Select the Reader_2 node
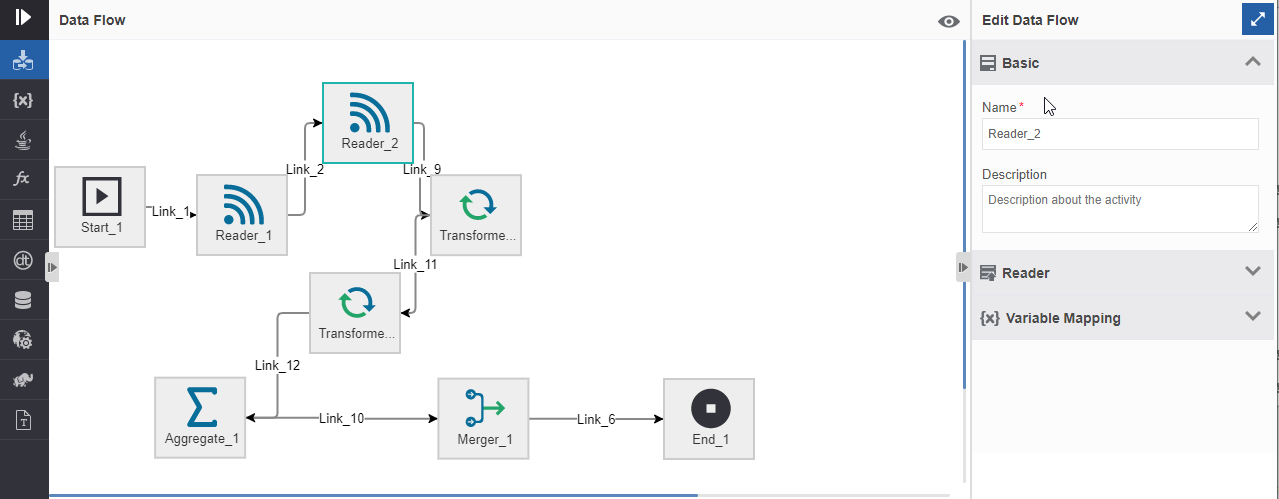 (x=368, y=123)
